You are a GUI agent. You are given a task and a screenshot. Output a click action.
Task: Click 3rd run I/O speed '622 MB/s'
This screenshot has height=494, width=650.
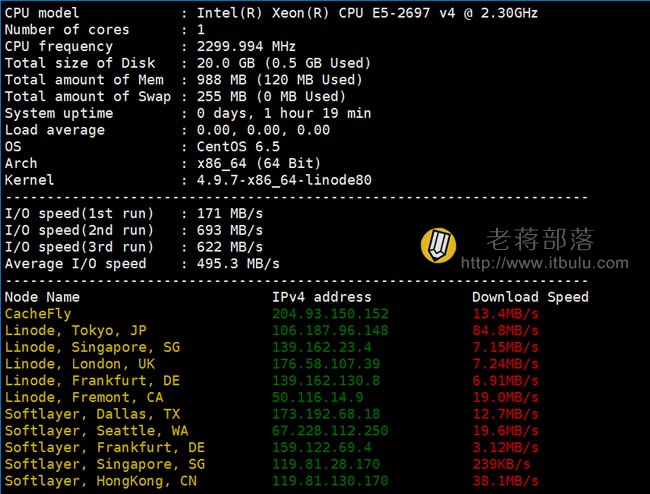coord(230,247)
